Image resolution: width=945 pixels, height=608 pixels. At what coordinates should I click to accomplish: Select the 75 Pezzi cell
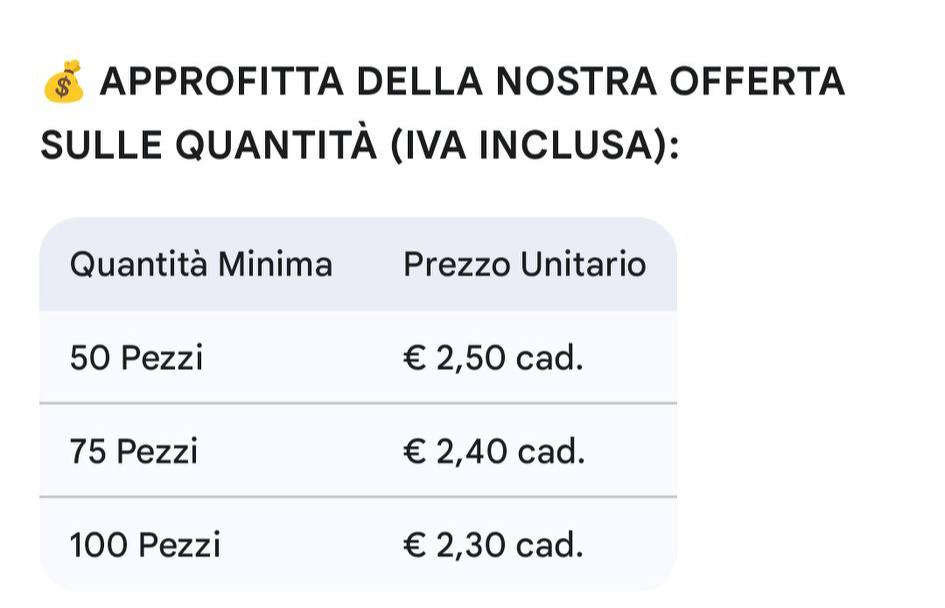134,452
